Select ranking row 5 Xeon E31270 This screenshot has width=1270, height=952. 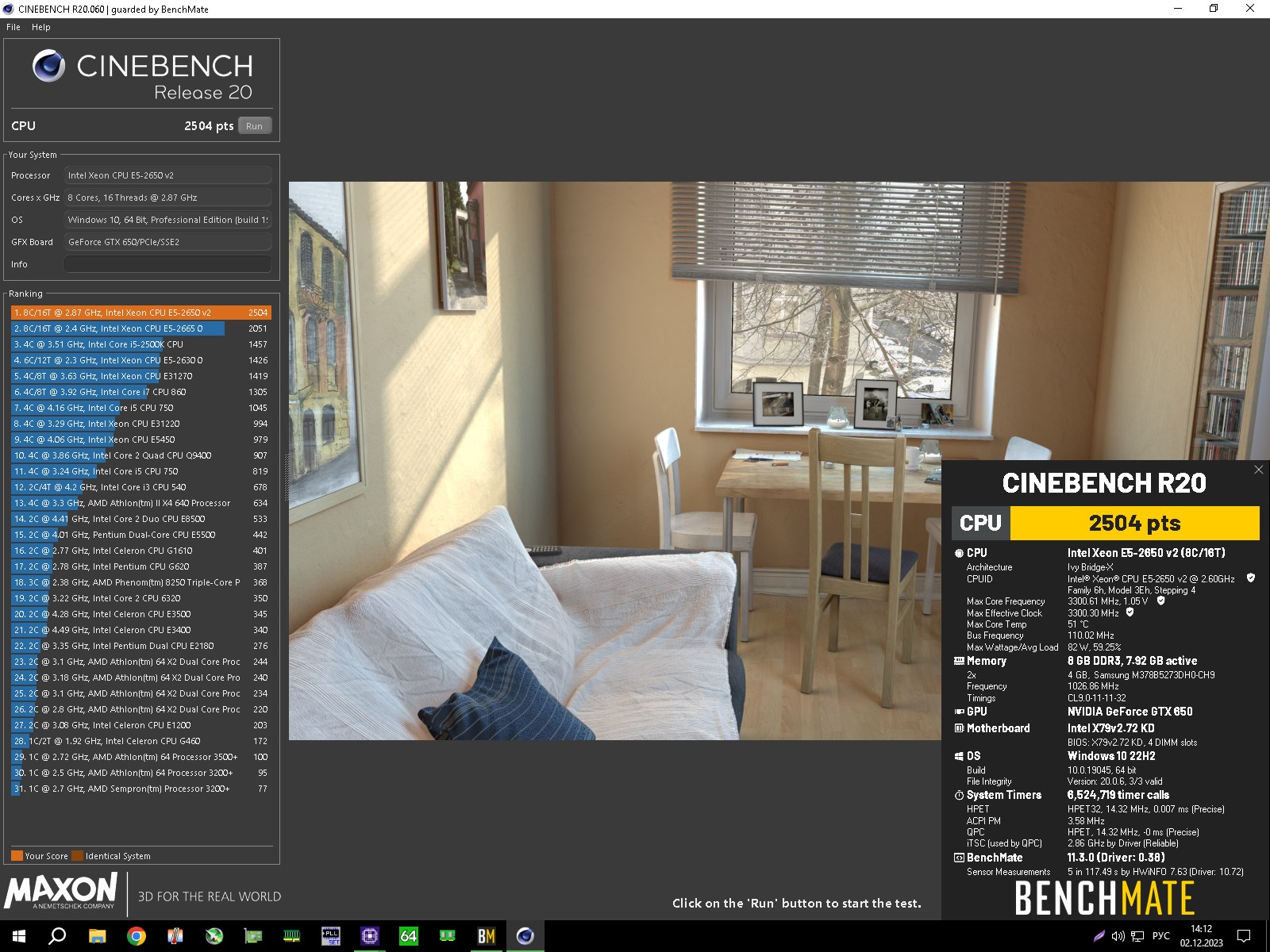point(141,376)
